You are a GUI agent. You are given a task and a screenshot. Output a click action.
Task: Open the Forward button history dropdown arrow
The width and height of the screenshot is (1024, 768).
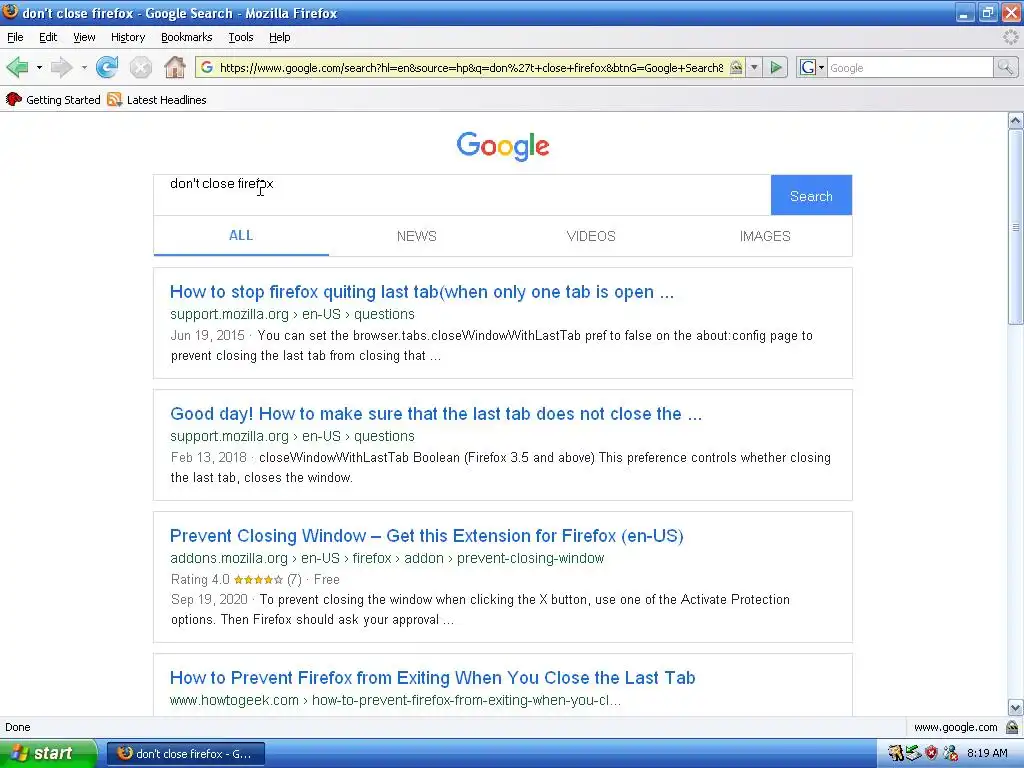(x=84, y=67)
